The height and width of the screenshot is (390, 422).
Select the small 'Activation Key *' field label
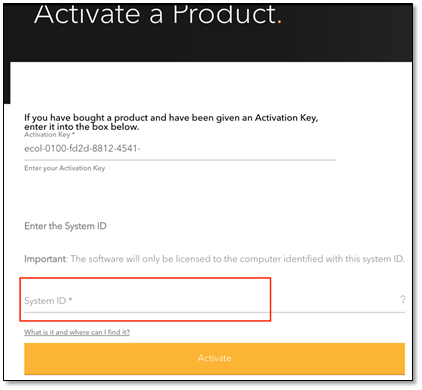point(49,135)
